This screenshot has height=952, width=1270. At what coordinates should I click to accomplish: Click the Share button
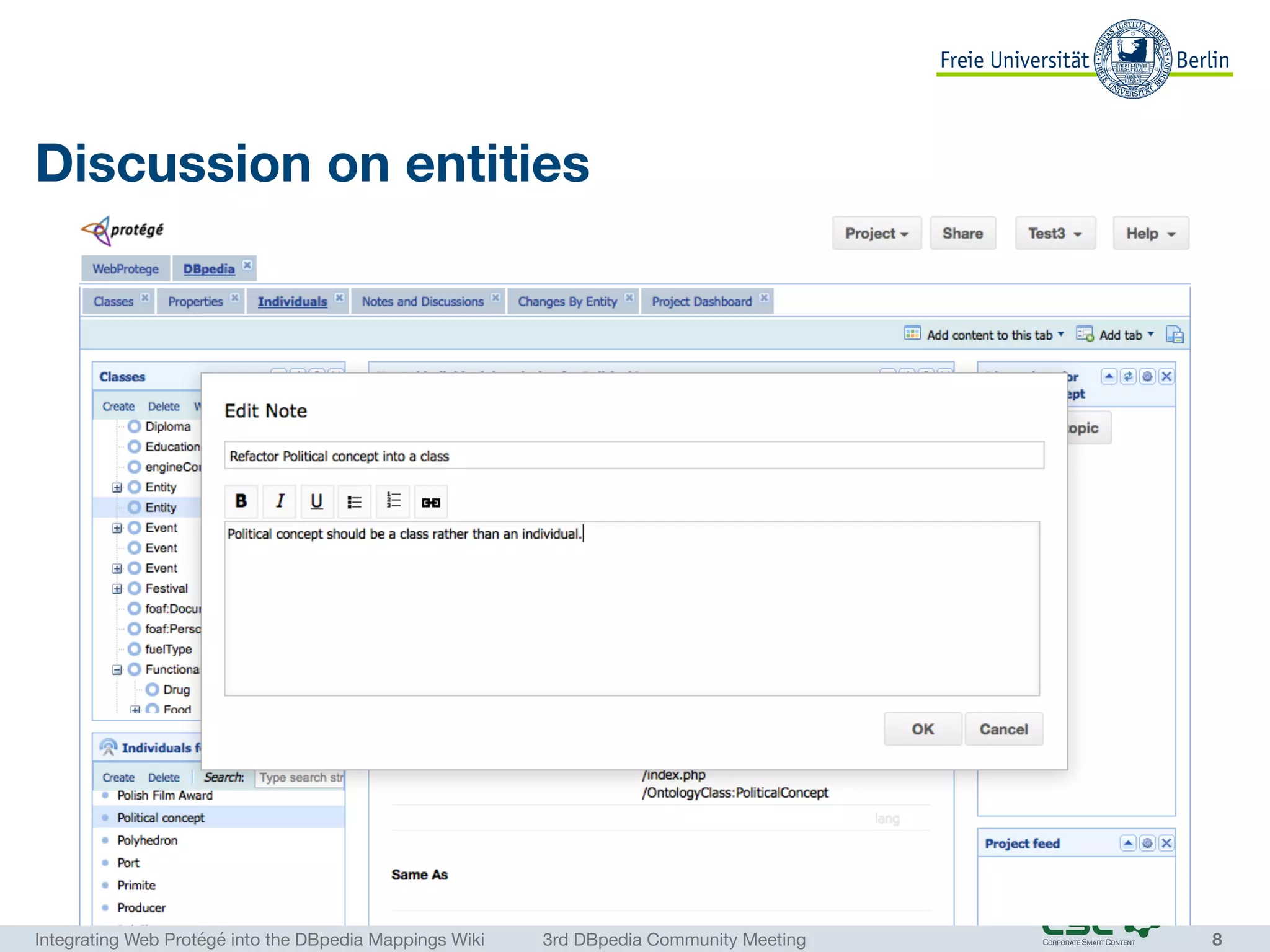(x=962, y=234)
